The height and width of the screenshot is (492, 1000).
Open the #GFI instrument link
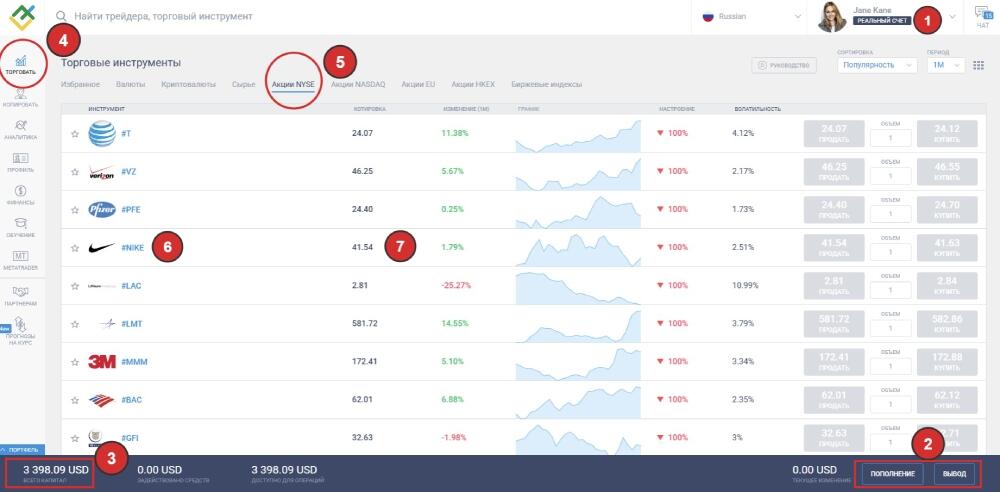[130, 438]
